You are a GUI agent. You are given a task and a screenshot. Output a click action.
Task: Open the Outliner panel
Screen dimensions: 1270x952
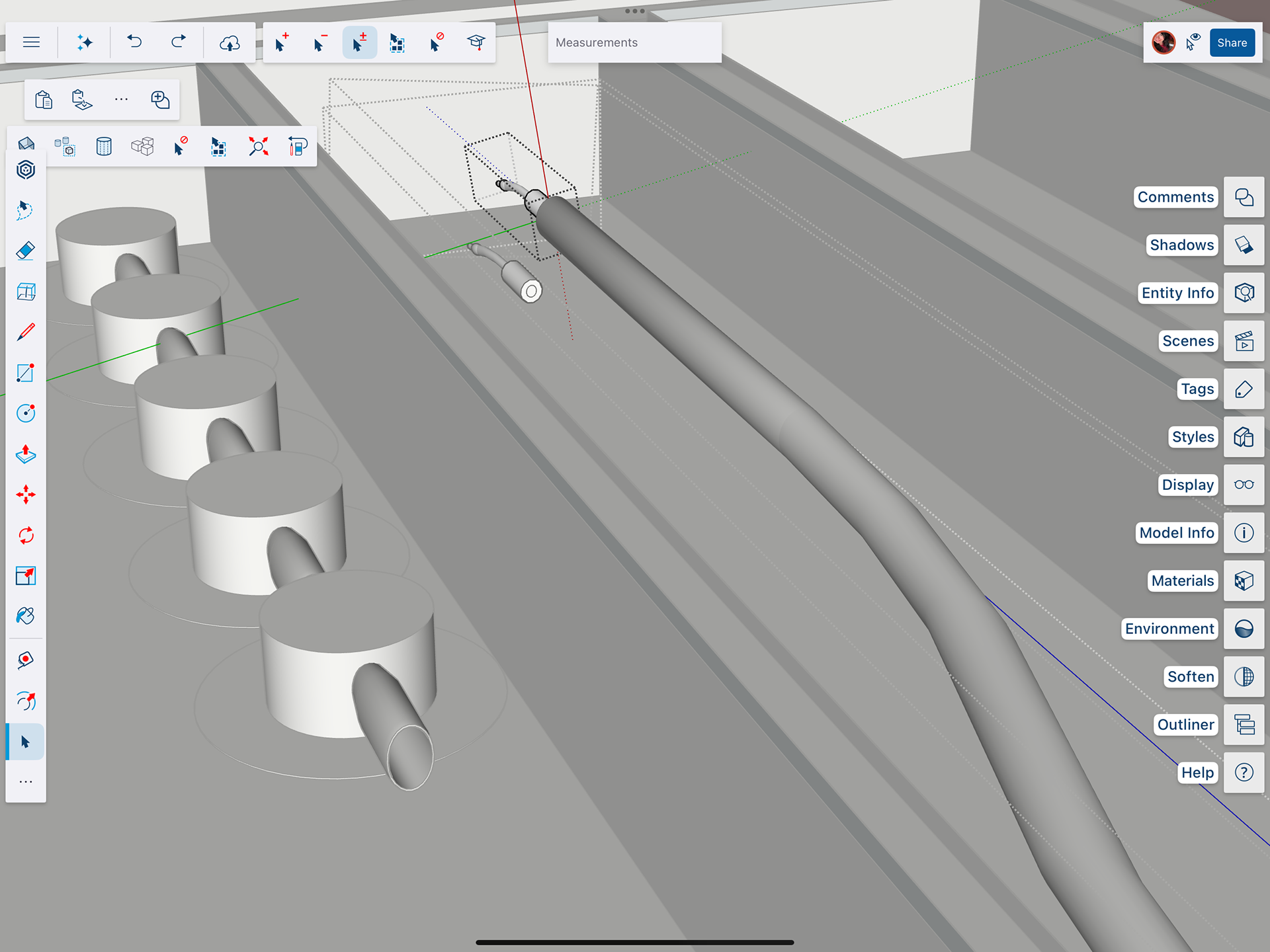pyautogui.click(x=1244, y=725)
